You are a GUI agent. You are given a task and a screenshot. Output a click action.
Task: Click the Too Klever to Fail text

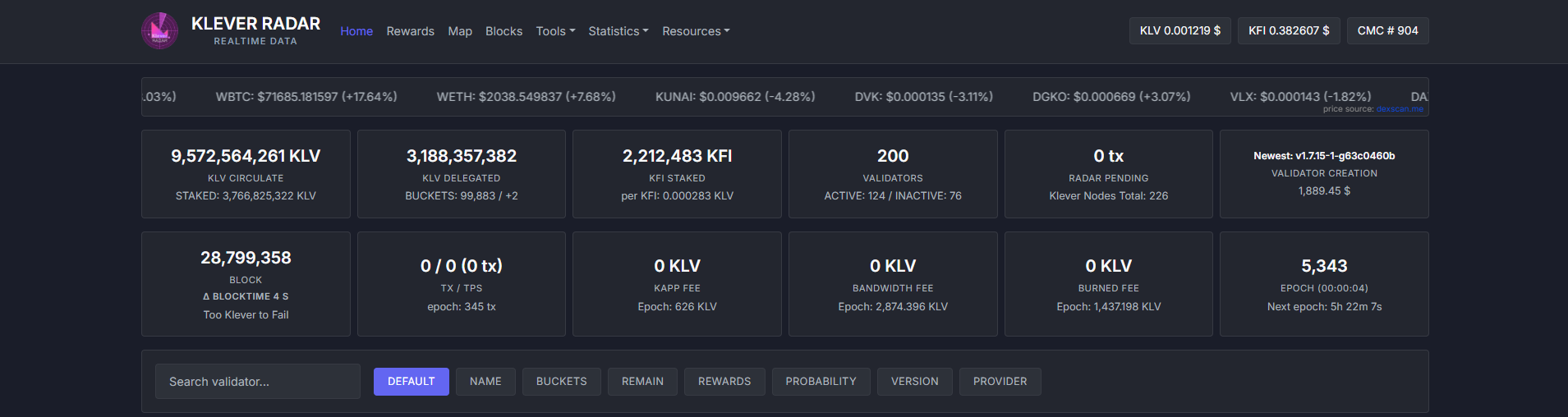(x=246, y=314)
